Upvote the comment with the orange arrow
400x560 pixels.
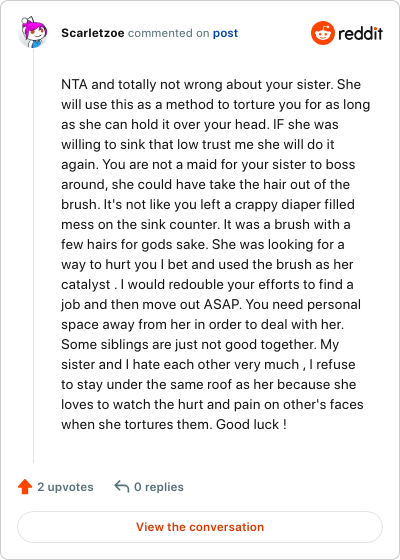(x=25, y=487)
